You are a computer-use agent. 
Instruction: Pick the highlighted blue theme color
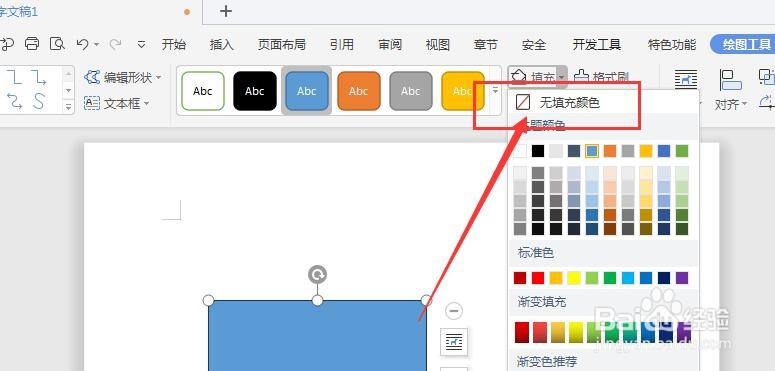pos(592,151)
